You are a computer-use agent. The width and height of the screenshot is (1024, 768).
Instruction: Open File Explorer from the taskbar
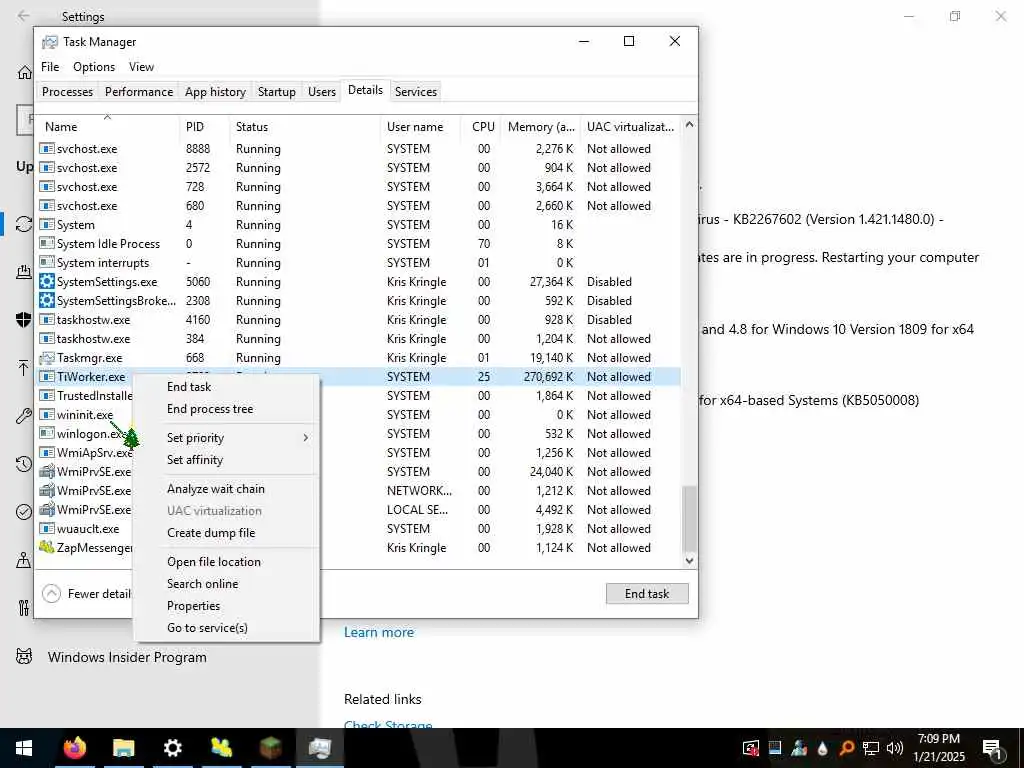pyautogui.click(x=123, y=748)
